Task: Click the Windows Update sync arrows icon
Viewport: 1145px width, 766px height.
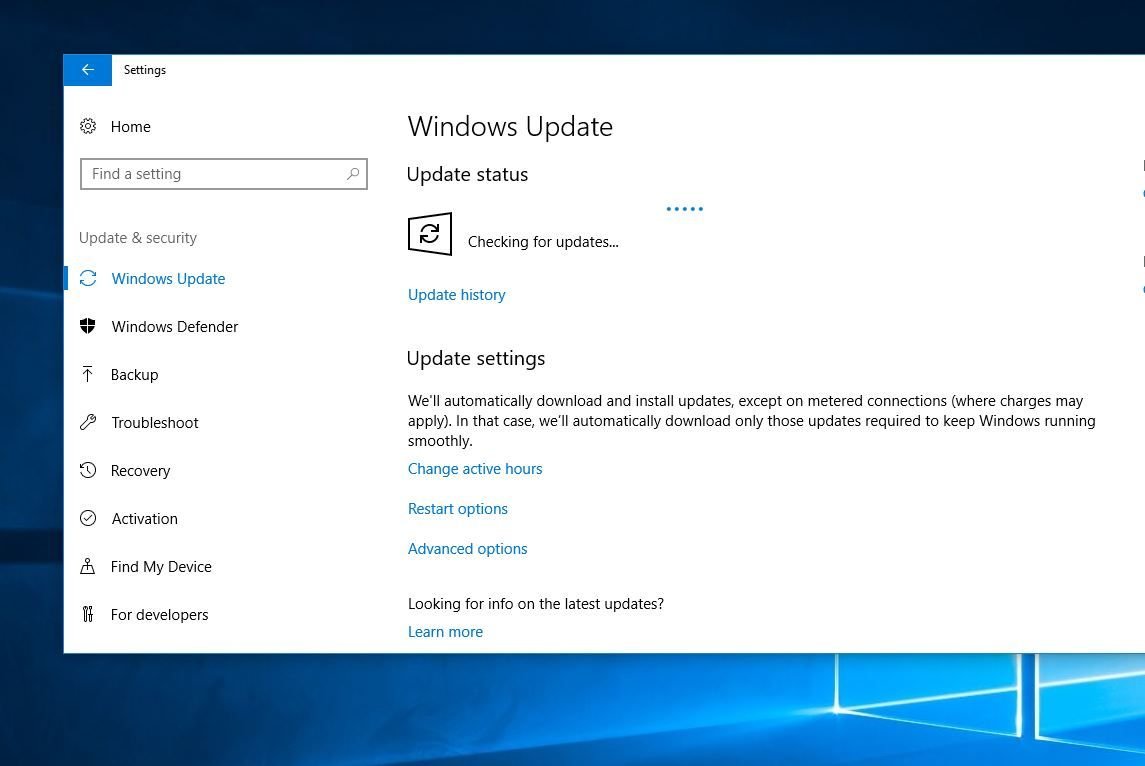Action: click(x=88, y=278)
